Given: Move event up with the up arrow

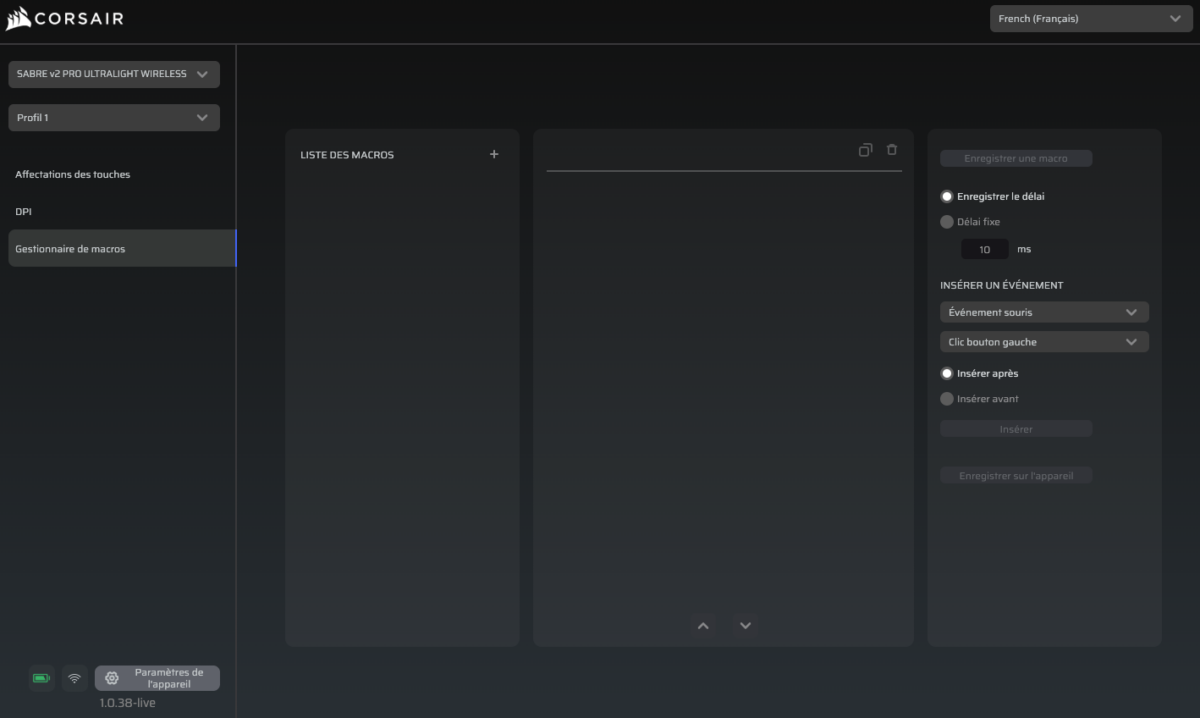Looking at the screenshot, I should [x=703, y=626].
